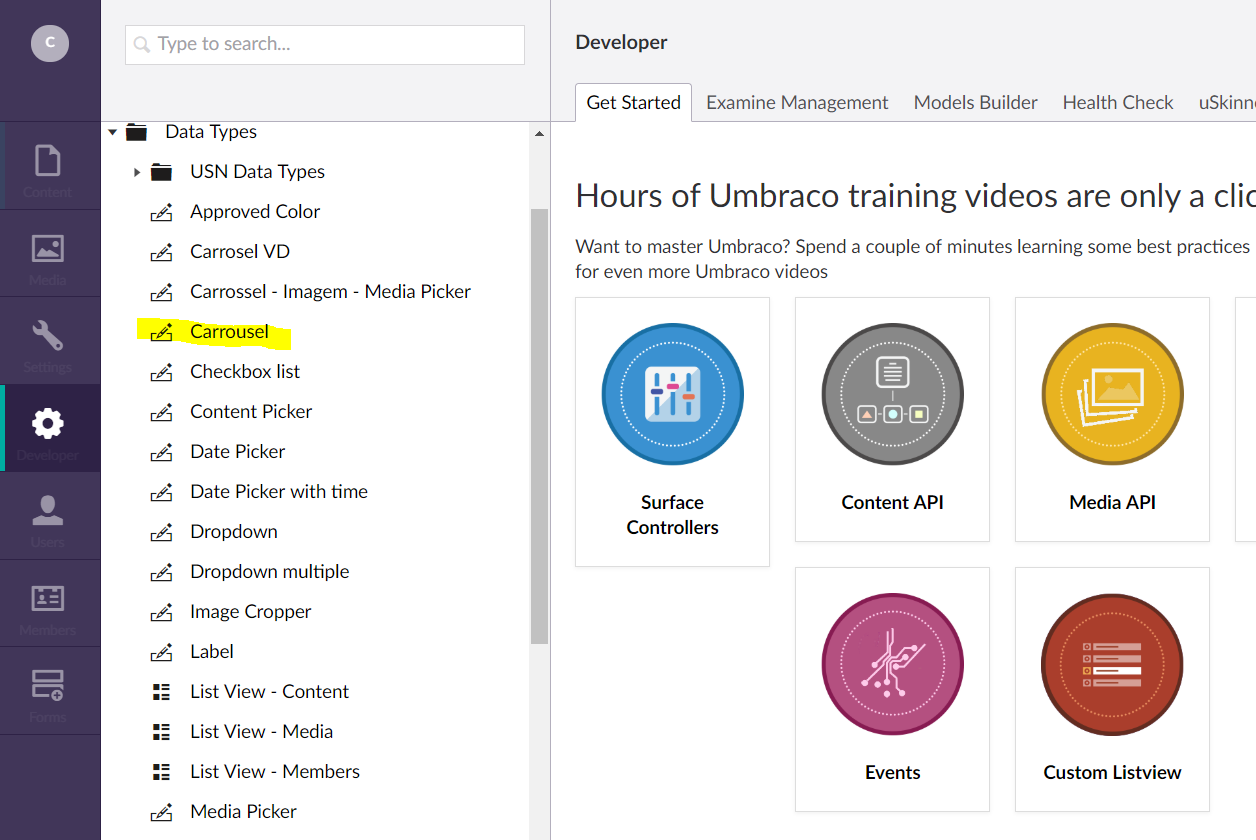
Task: Open the Media section icon
Action: coord(48,248)
